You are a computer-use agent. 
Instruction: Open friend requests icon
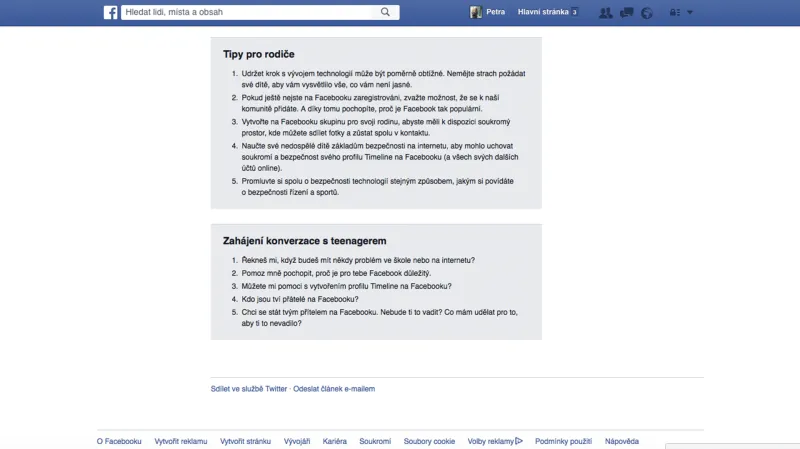pos(606,13)
